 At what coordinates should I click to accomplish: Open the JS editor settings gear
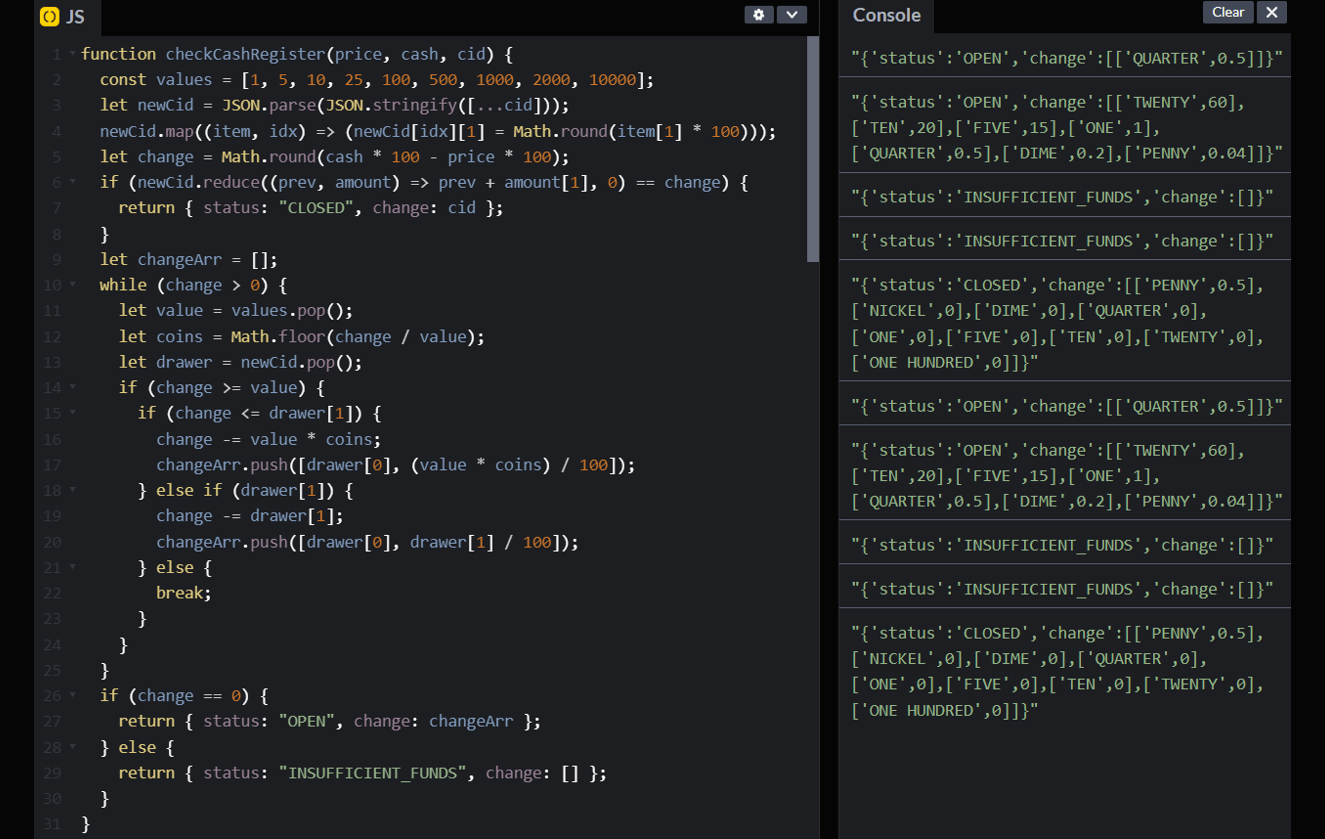click(x=759, y=14)
